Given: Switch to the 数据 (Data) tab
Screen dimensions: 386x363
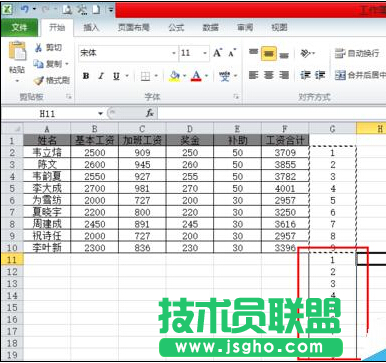Looking at the screenshot, I should pyautogui.click(x=210, y=27).
